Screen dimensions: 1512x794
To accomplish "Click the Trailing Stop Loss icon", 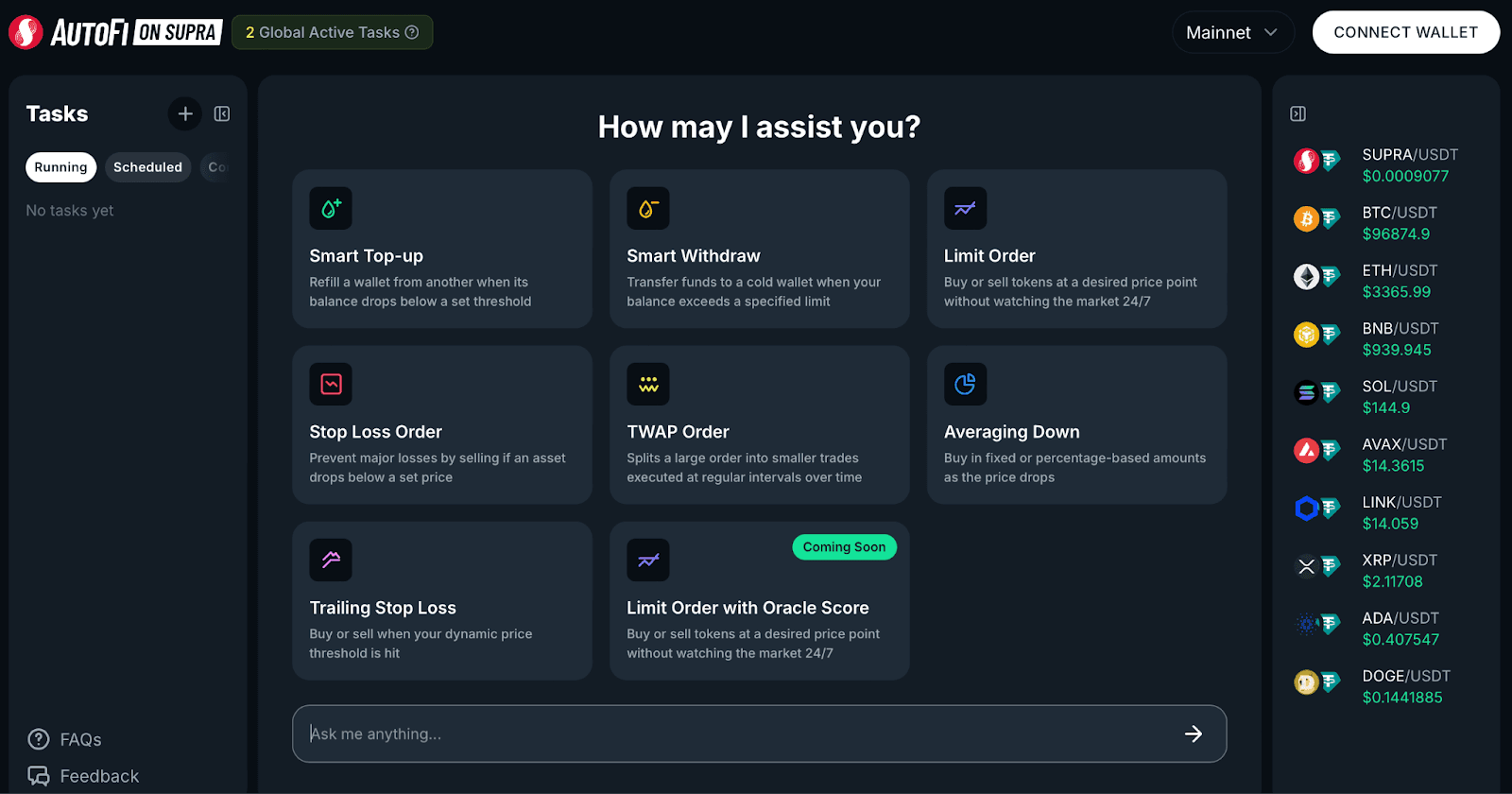I will 331,561.
